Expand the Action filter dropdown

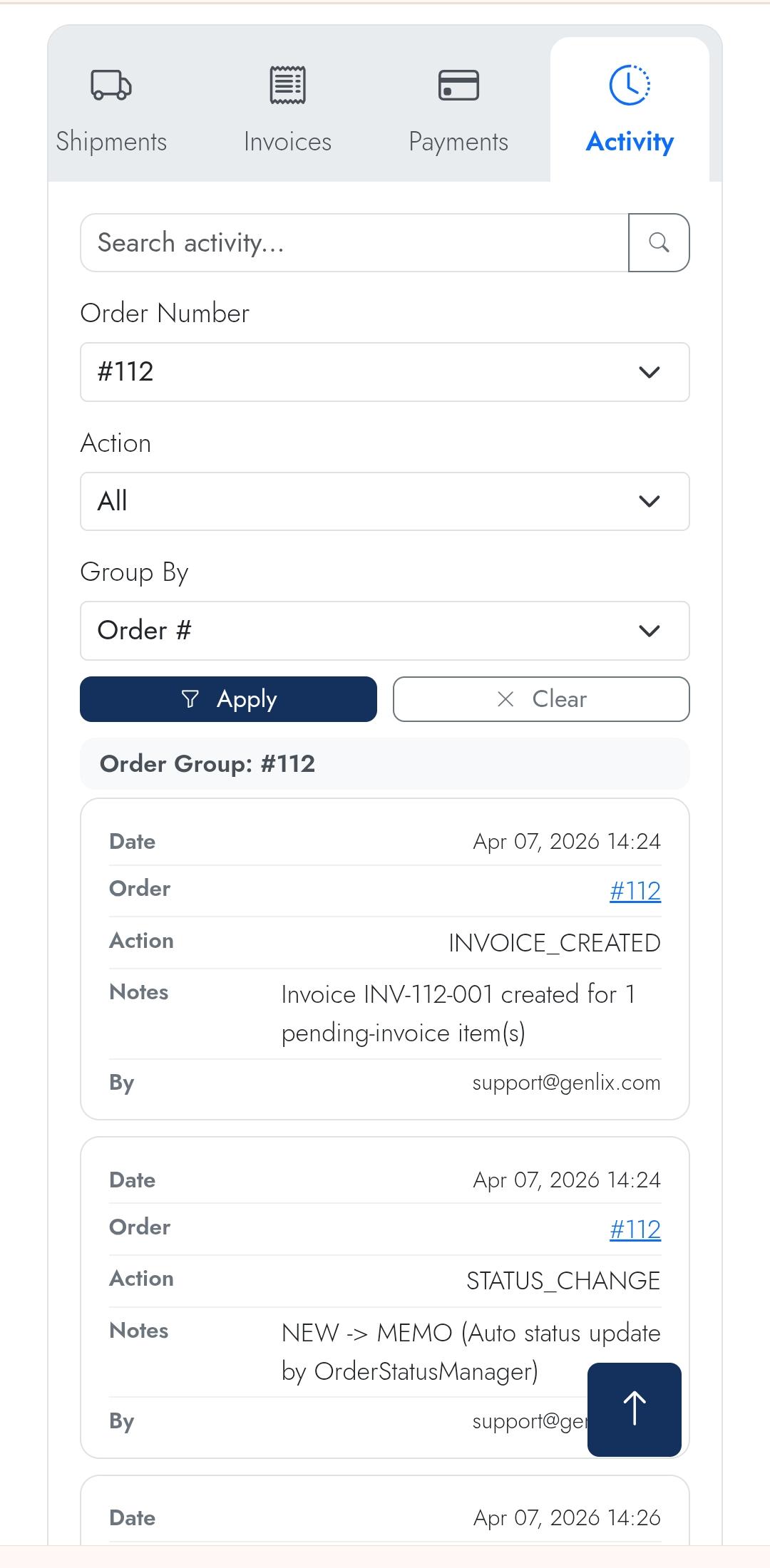tap(384, 501)
